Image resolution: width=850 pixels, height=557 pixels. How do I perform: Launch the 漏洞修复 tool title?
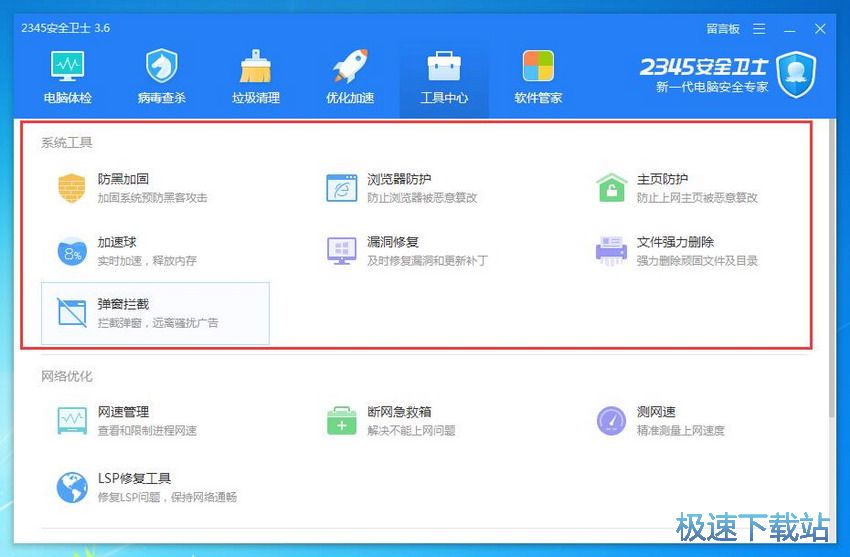393,242
